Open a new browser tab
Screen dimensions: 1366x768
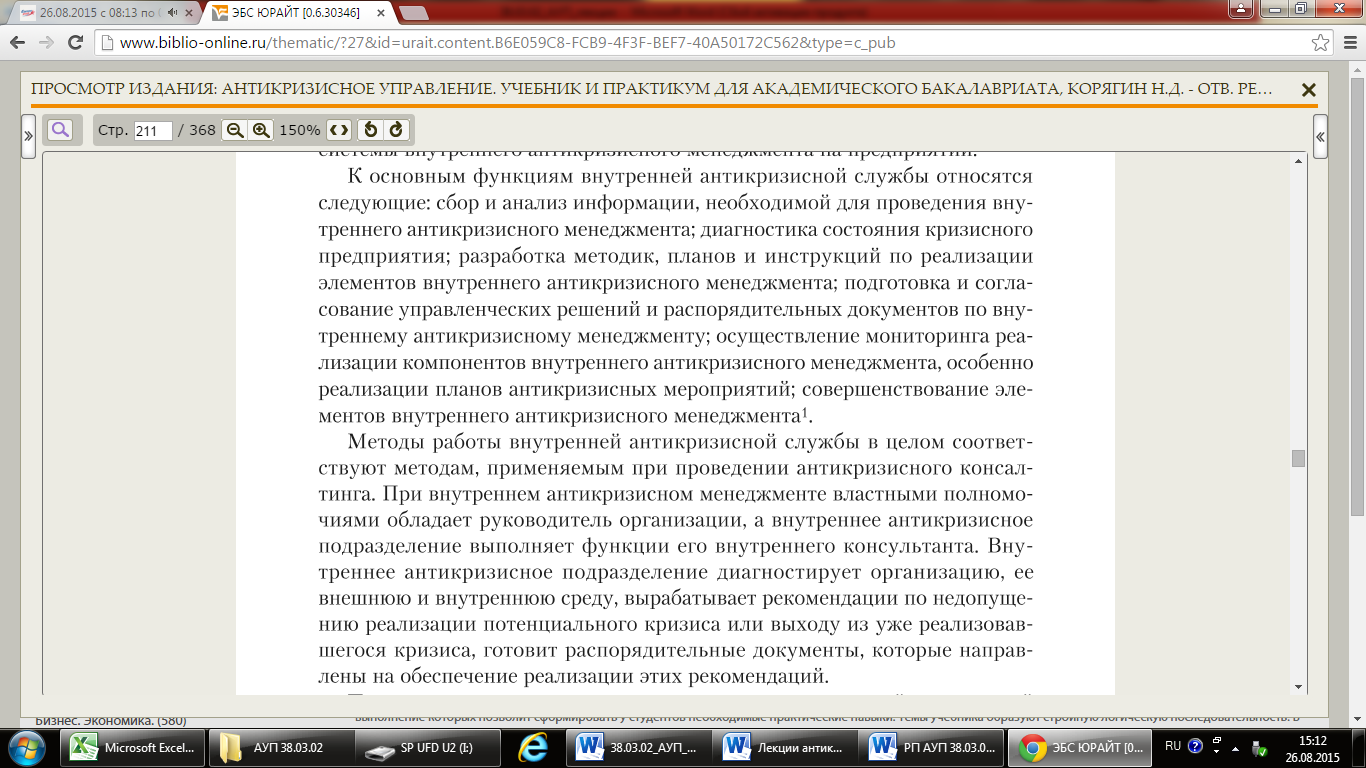point(414,13)
